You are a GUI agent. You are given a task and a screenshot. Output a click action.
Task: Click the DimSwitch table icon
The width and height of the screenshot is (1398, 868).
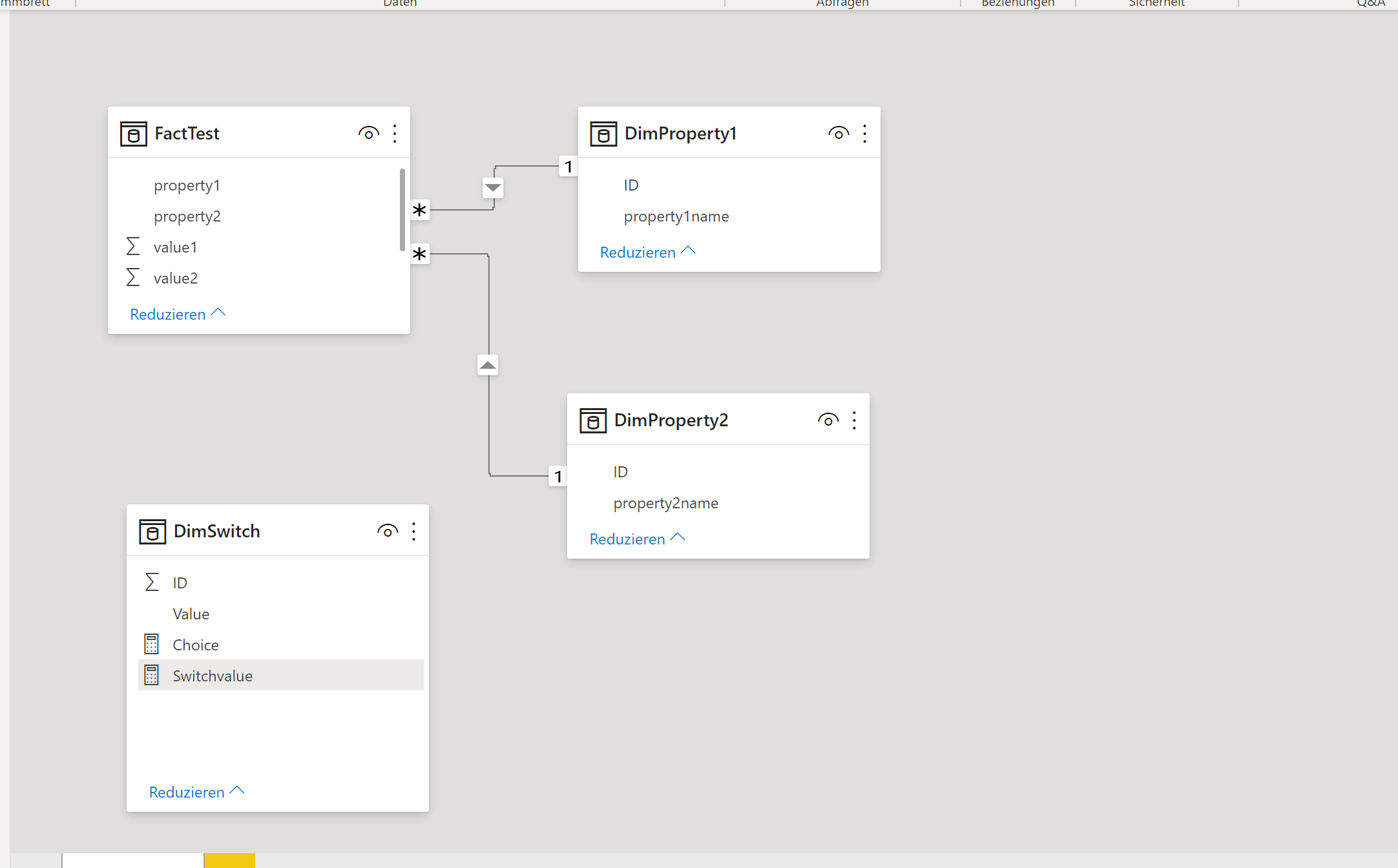pyautogui.click(x=152, y=532)
